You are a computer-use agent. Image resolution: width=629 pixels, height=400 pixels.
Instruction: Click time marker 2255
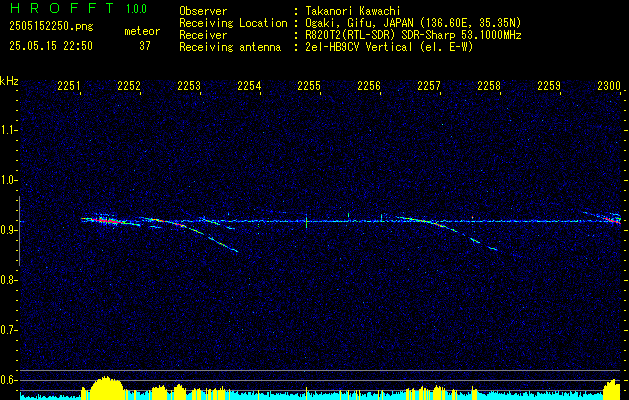coord(309,86)
